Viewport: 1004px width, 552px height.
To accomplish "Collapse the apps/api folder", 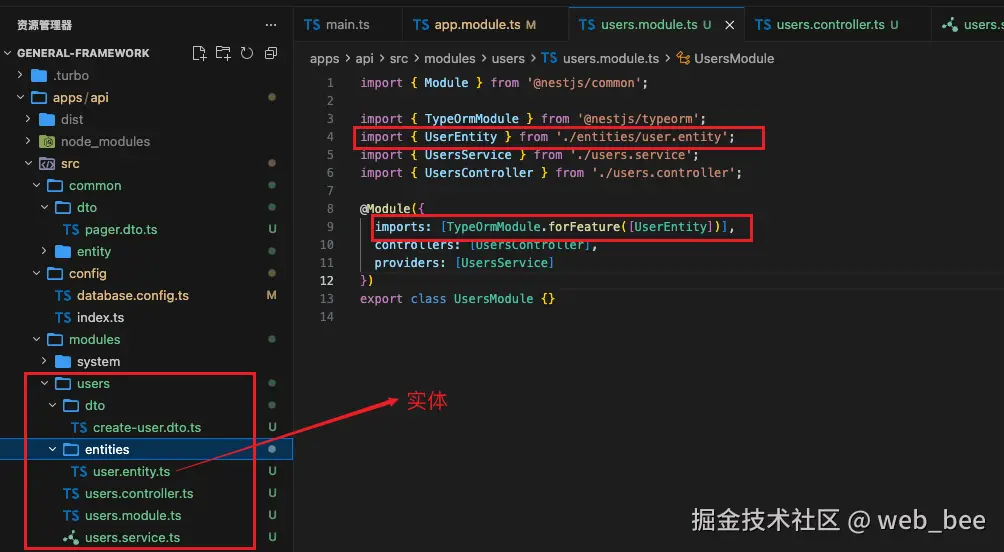I will tap(20, 97).
